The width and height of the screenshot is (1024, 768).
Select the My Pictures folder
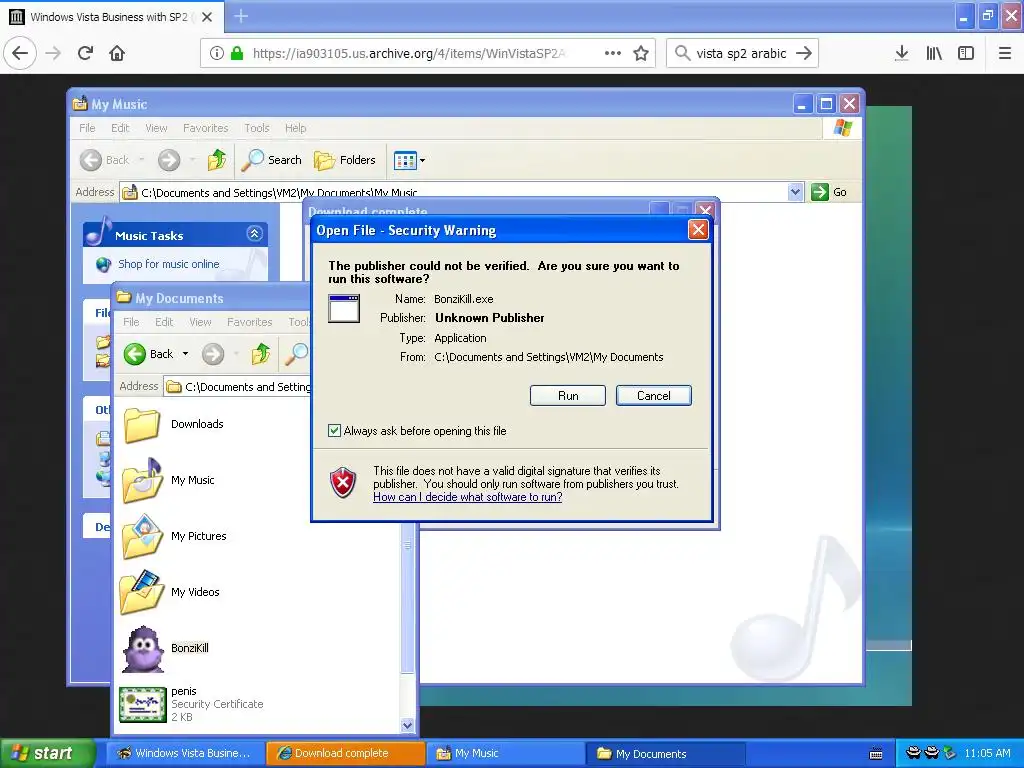[174, 536]
